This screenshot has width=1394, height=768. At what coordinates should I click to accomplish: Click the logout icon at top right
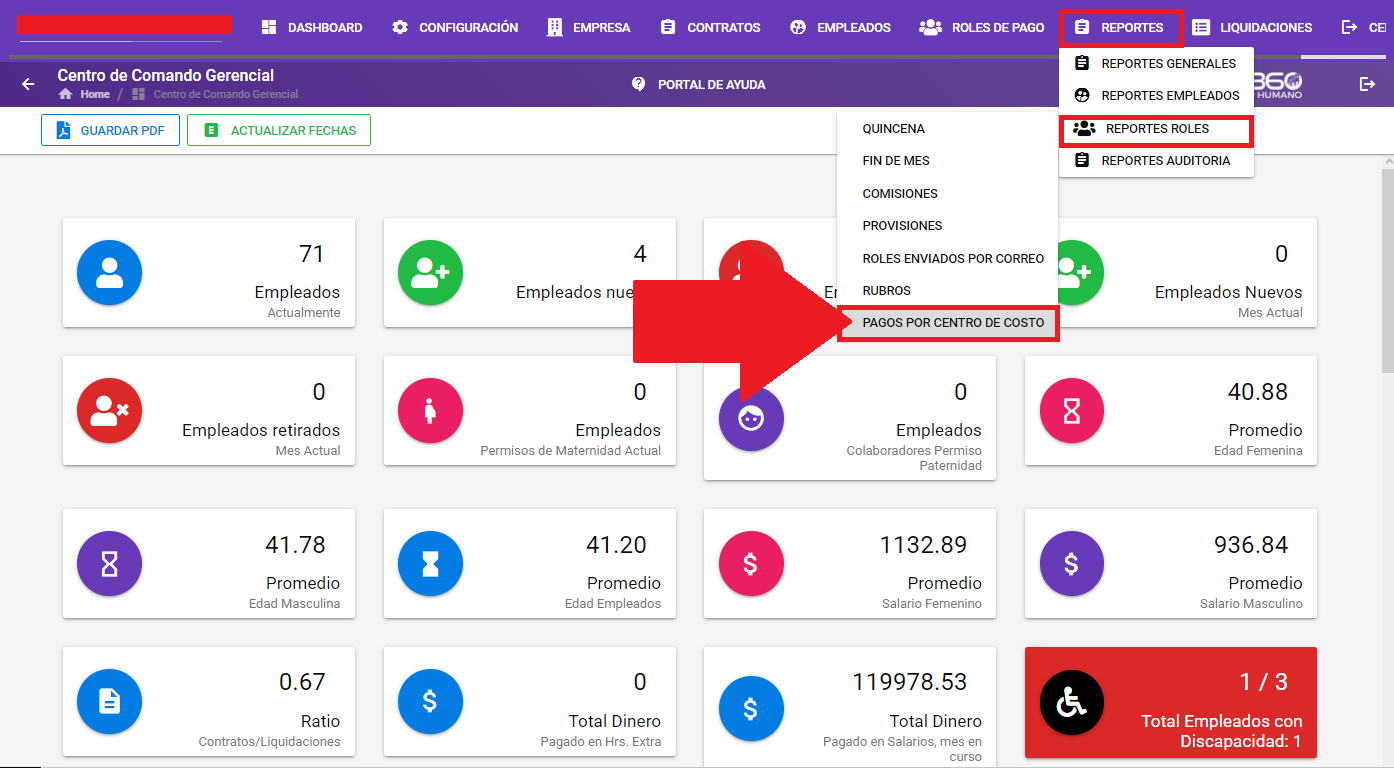pyautogui.click(x=1368, y=84)
